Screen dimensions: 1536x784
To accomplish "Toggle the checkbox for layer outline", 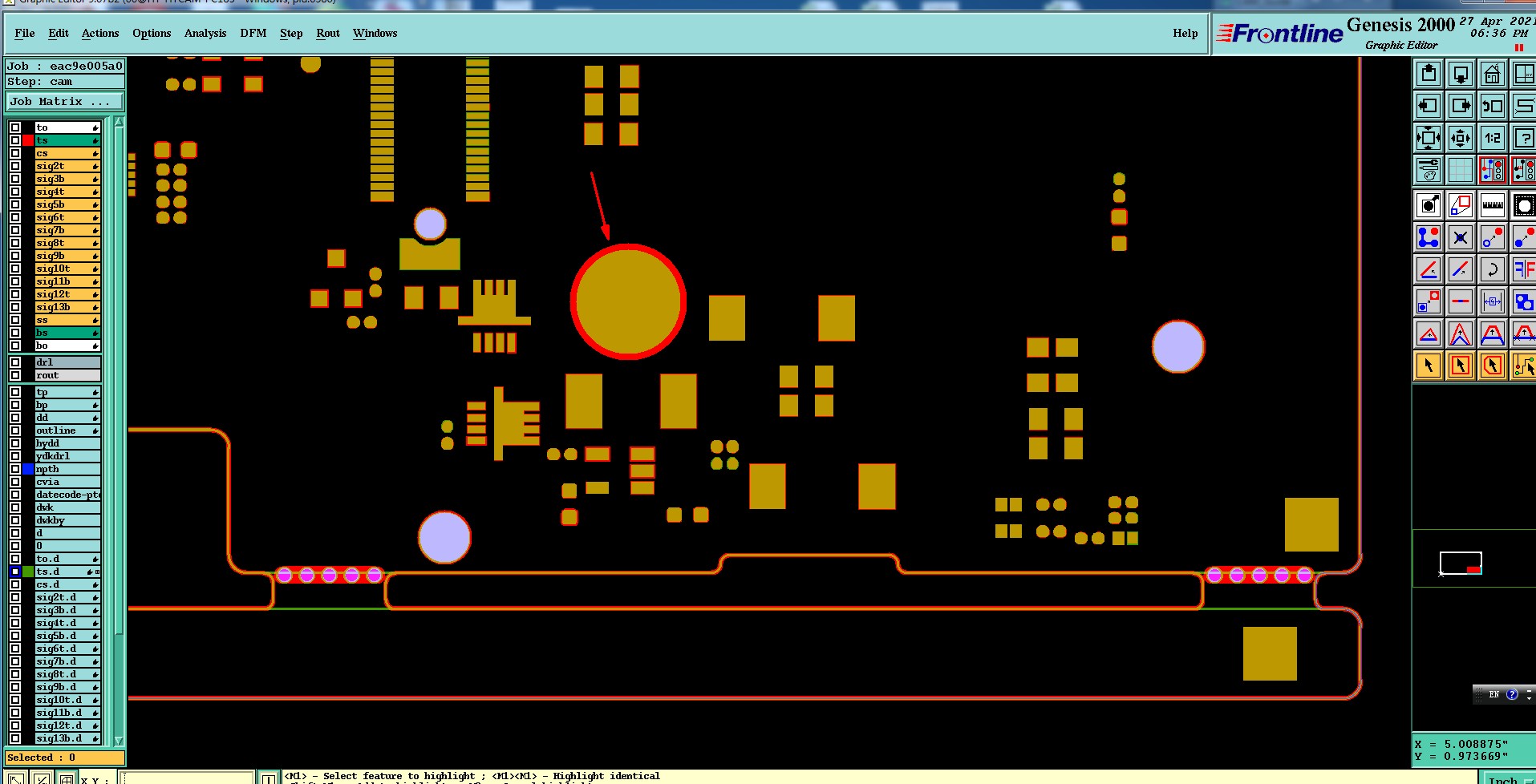I will click(15, 430).
